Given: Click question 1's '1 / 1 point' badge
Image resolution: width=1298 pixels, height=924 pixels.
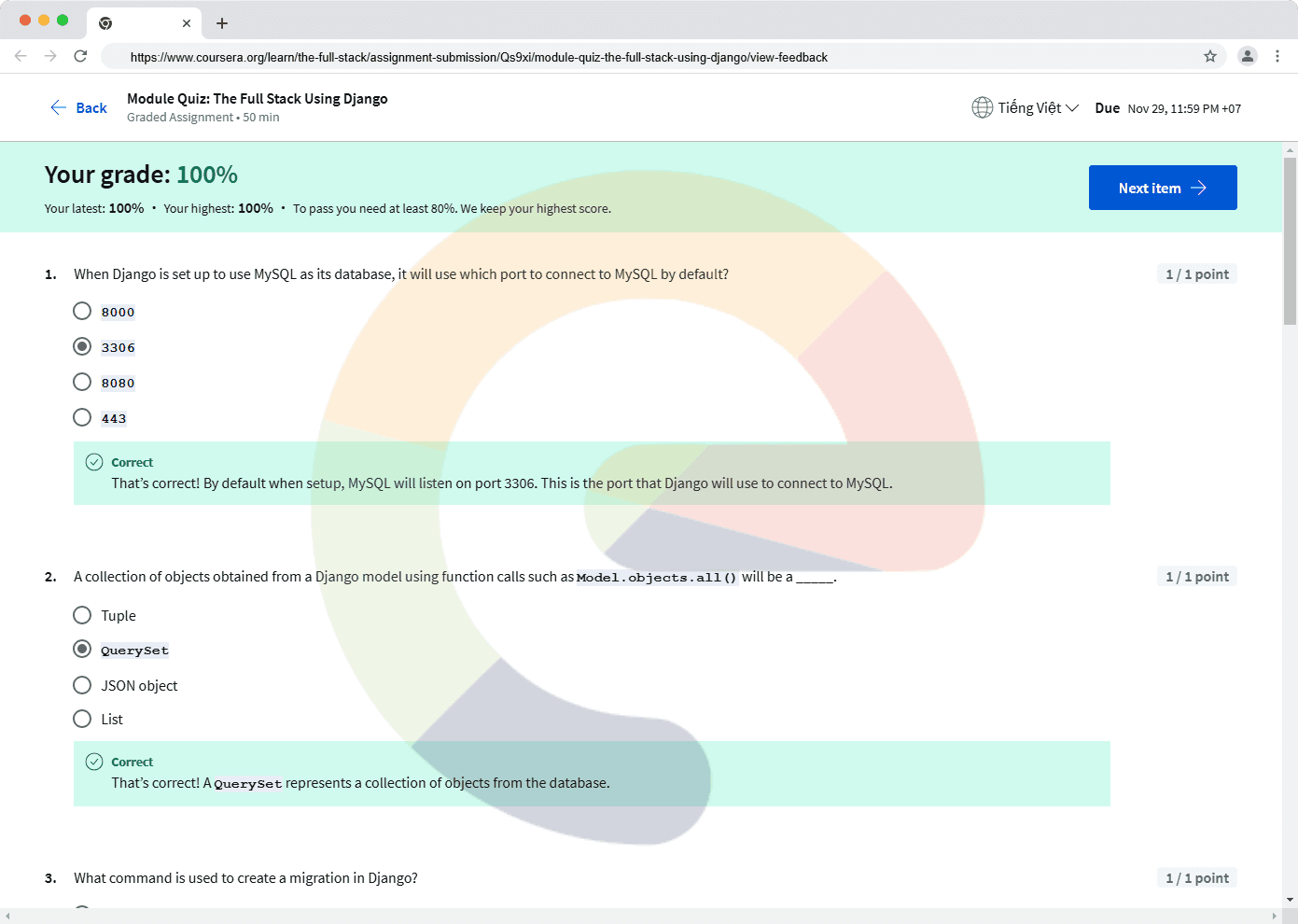Looking at the screenshot, I should click(x=1197, y=274).
